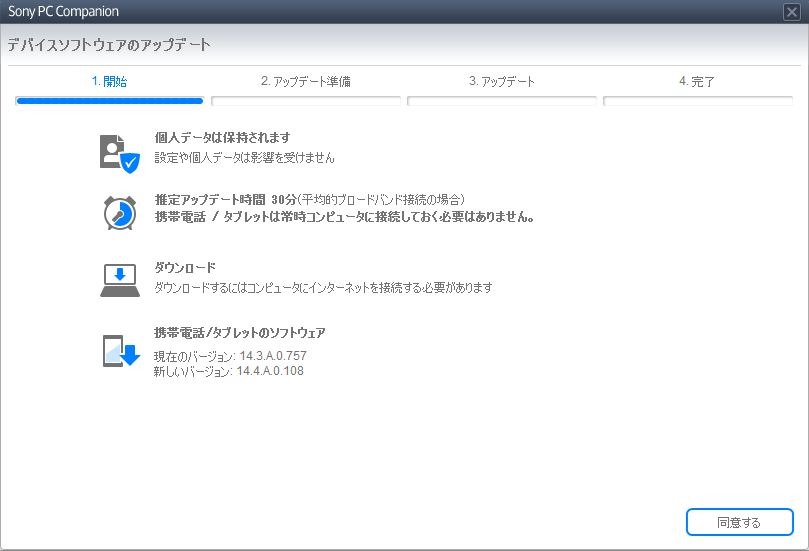
Task: Click the laptop download icon
Action: 120,280
